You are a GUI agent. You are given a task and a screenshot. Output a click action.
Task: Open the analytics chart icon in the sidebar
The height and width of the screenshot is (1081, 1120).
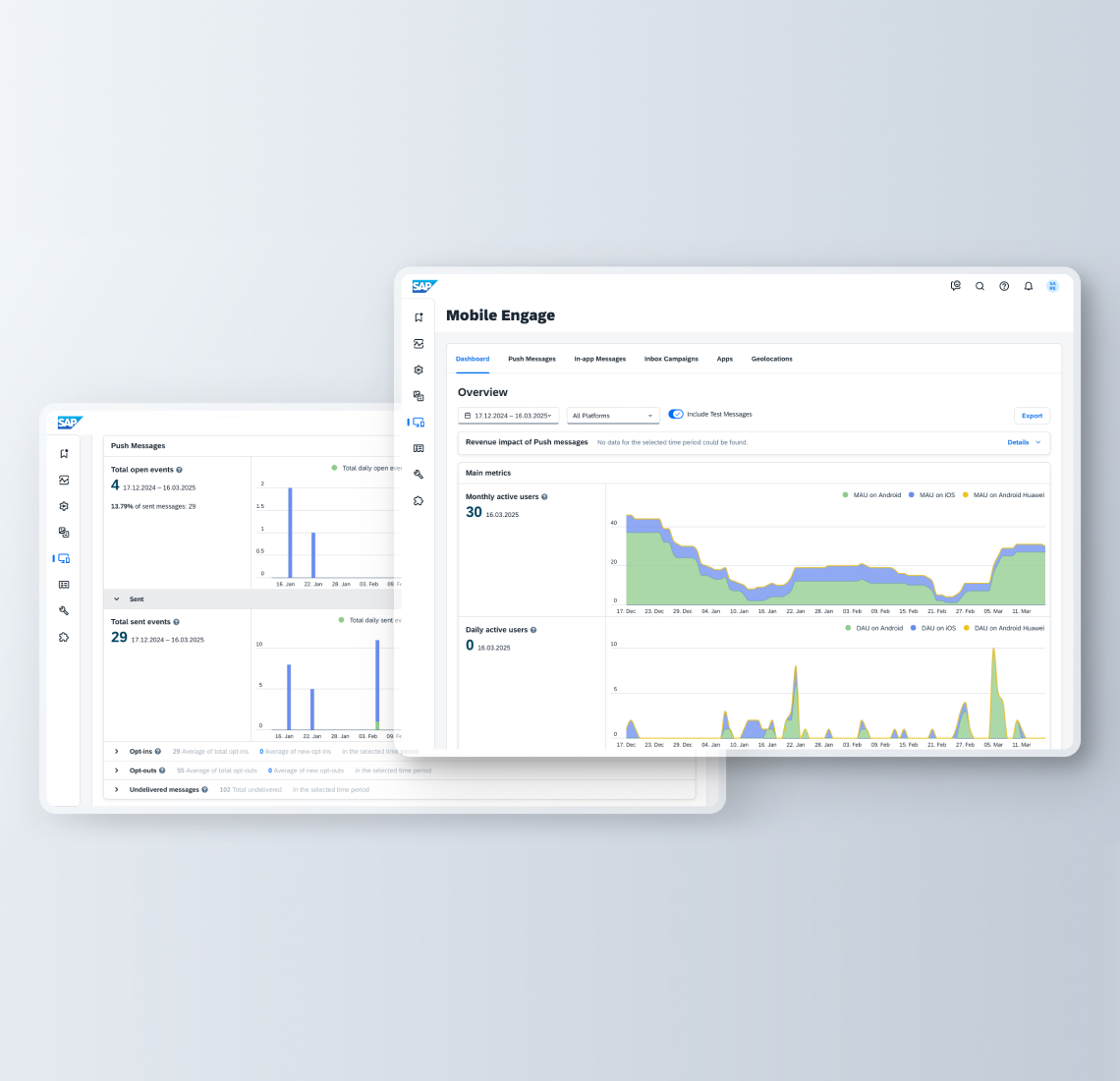point(418,344)
